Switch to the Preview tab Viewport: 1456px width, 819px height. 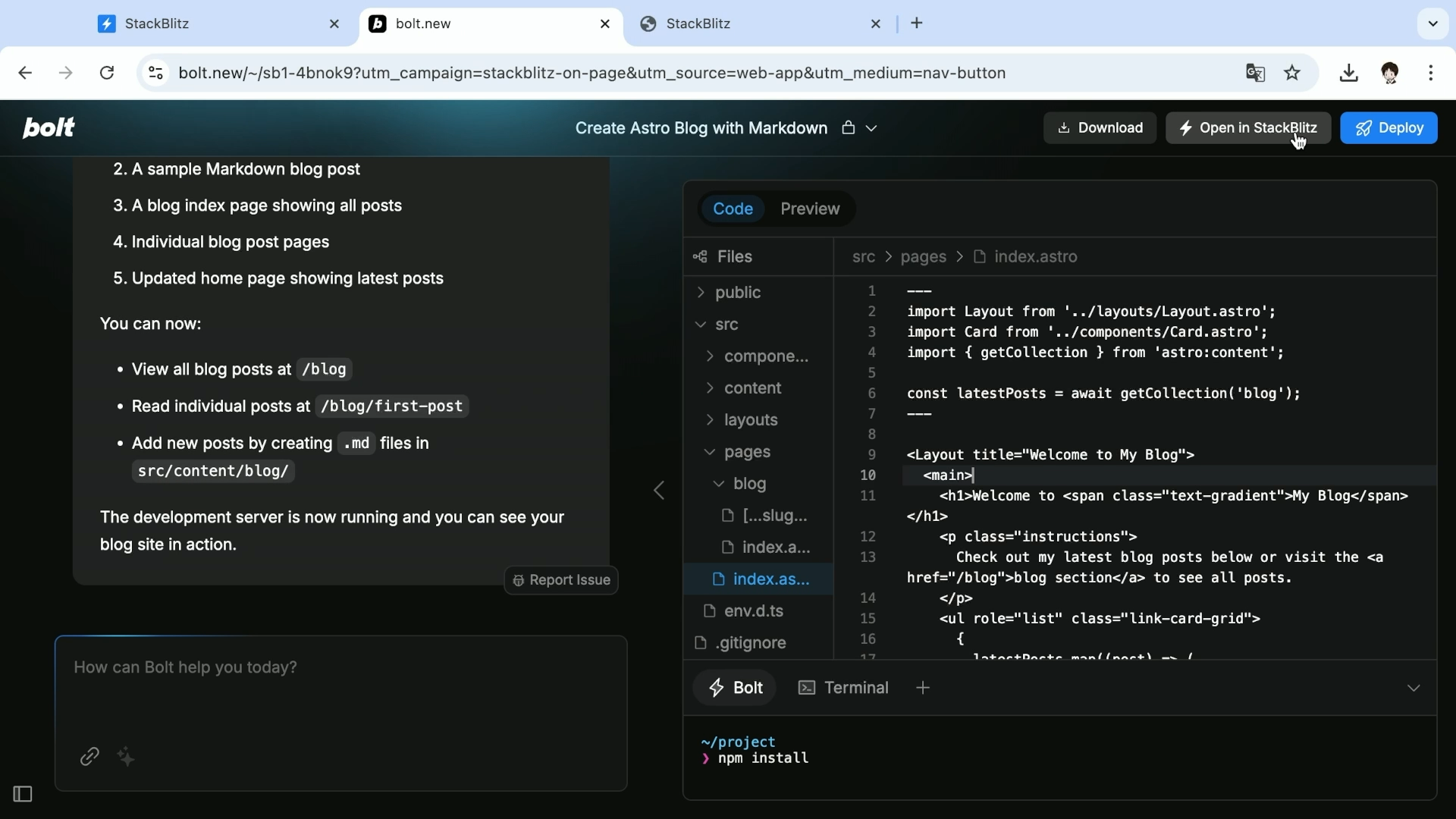810,209
